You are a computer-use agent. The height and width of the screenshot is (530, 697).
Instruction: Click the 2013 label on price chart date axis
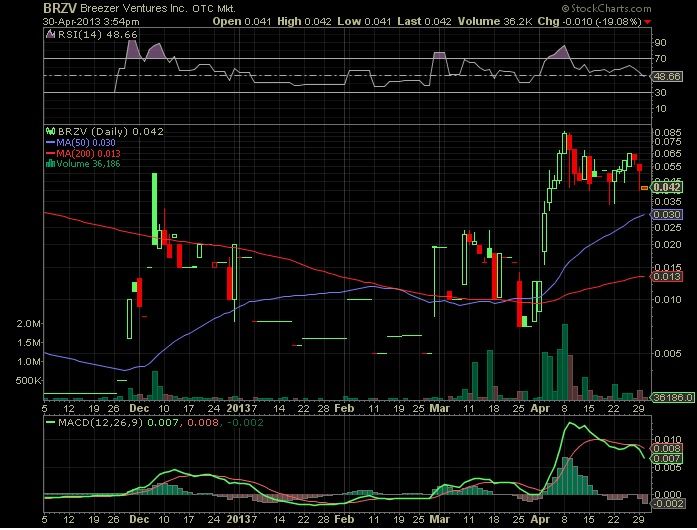(239, 408)
